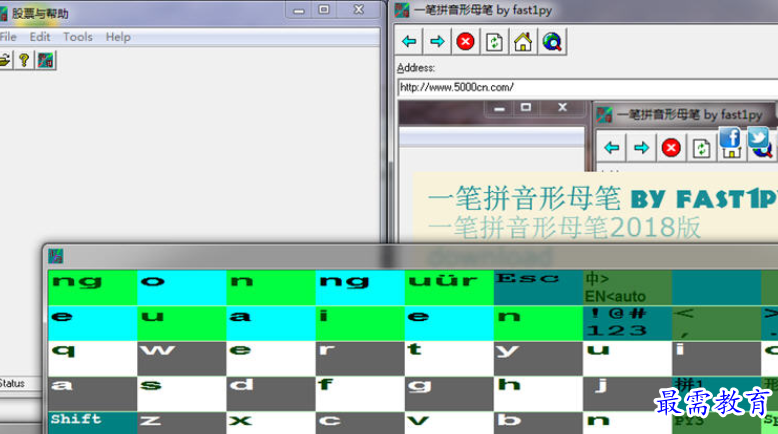This screenshot has width=778, height=434.
Task: Click the 'uür' key in the top row
Action: pyautogui.click(x=449, y=288)
